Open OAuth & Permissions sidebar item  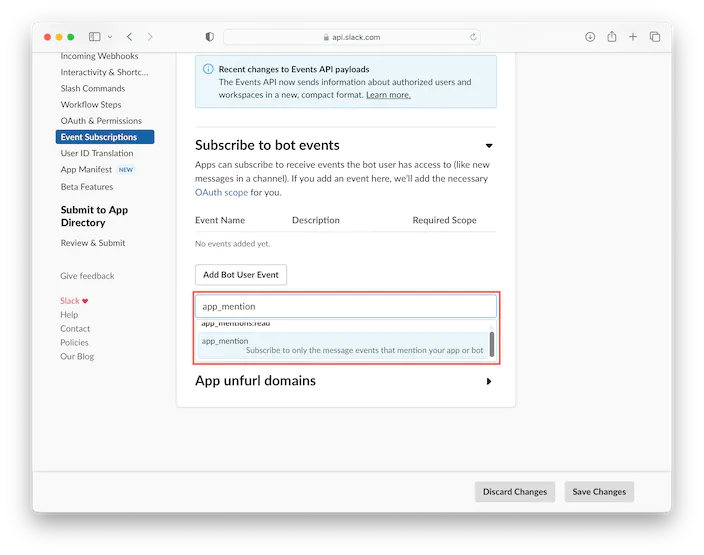coord(101,121)
